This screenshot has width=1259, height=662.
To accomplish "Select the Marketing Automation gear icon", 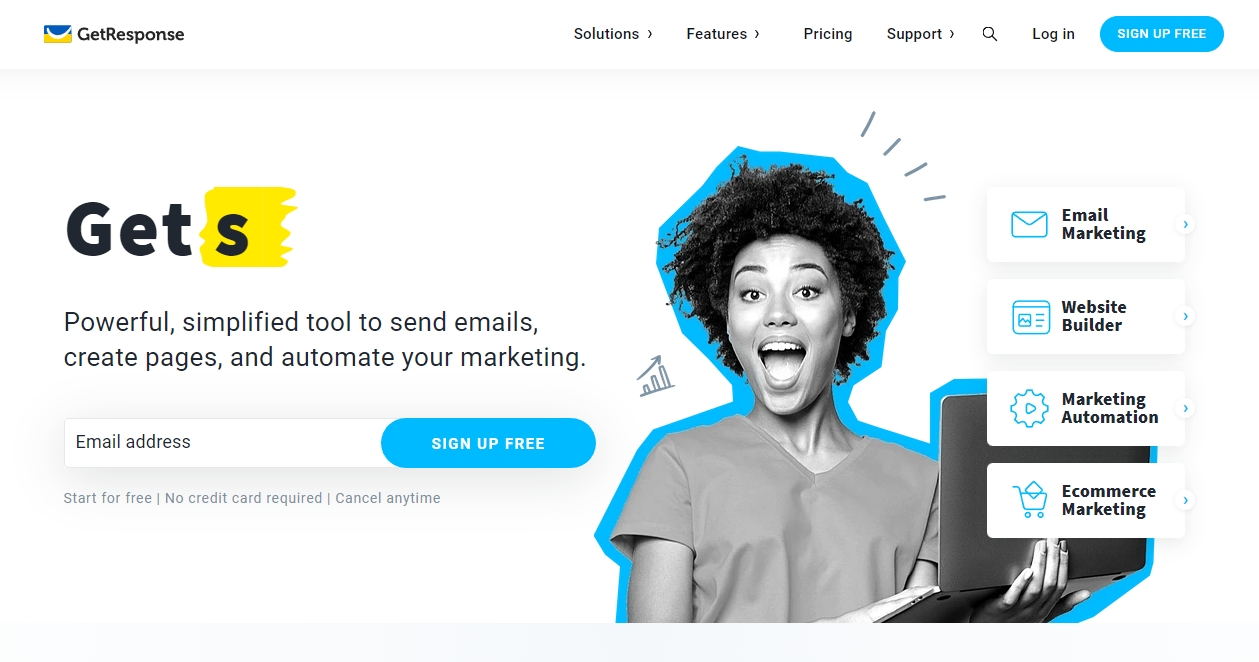I will coord(1030,408).
